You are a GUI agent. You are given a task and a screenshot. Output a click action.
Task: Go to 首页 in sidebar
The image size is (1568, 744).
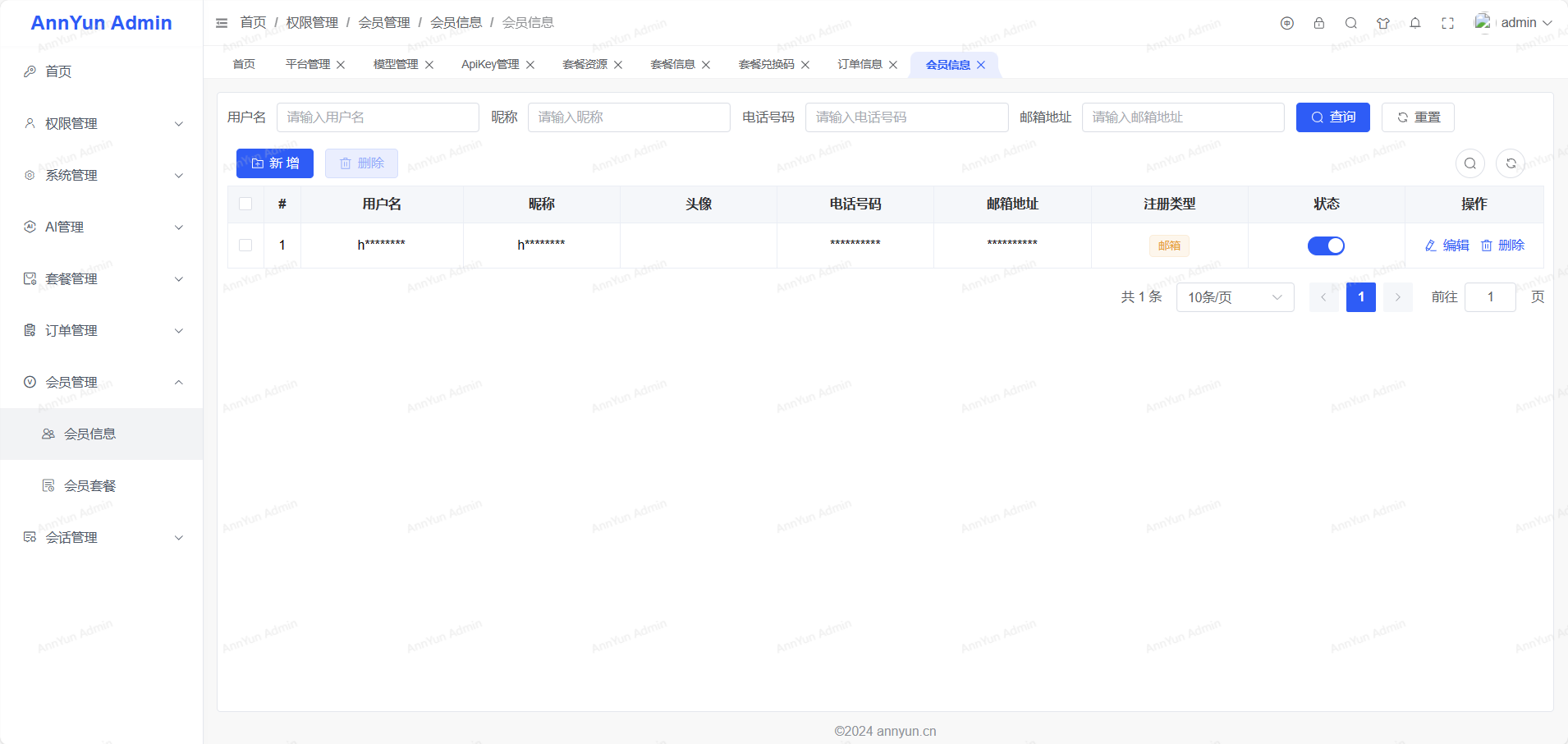(x=102, y=71)
